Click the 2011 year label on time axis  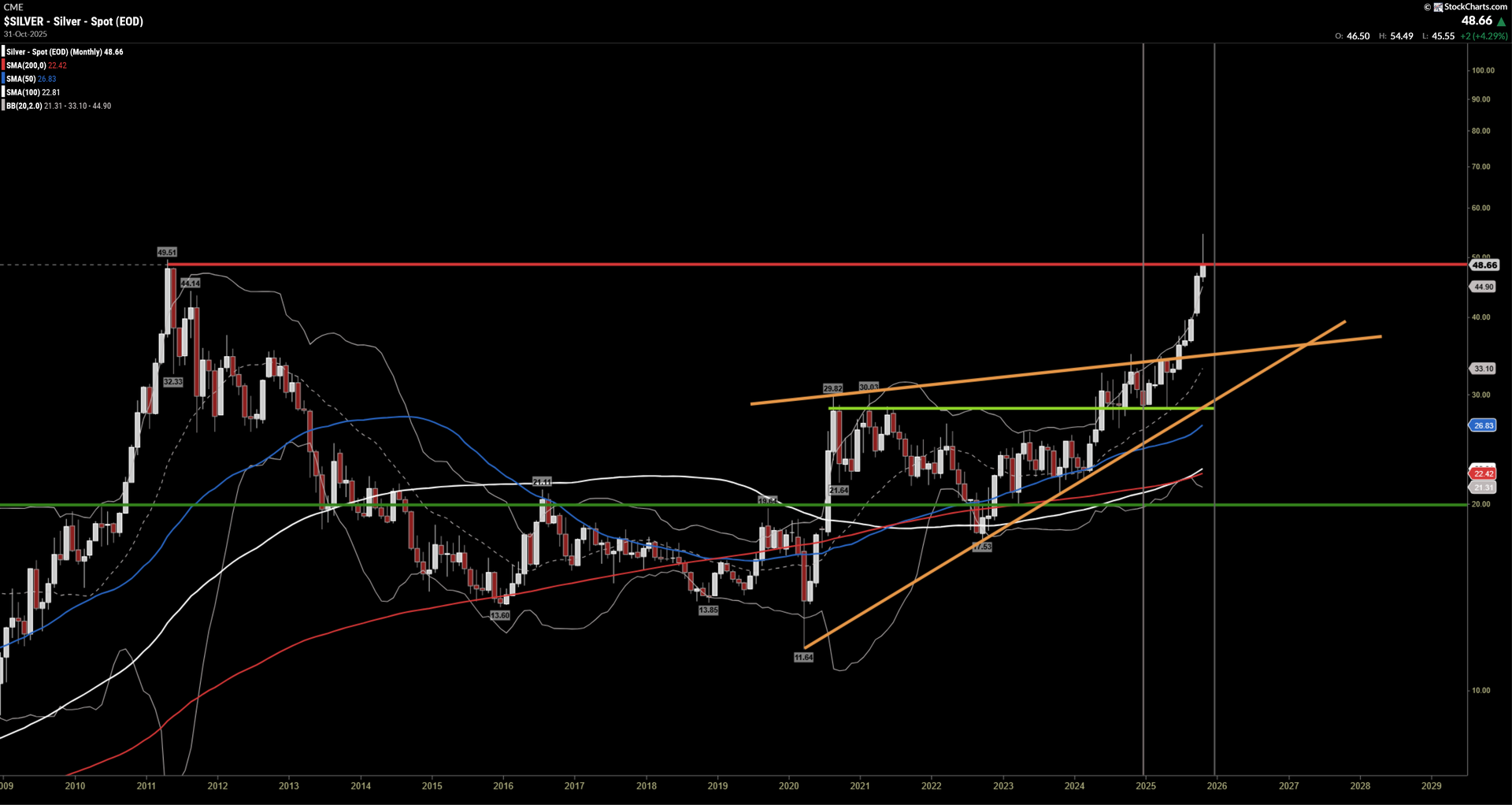(146, 785)
